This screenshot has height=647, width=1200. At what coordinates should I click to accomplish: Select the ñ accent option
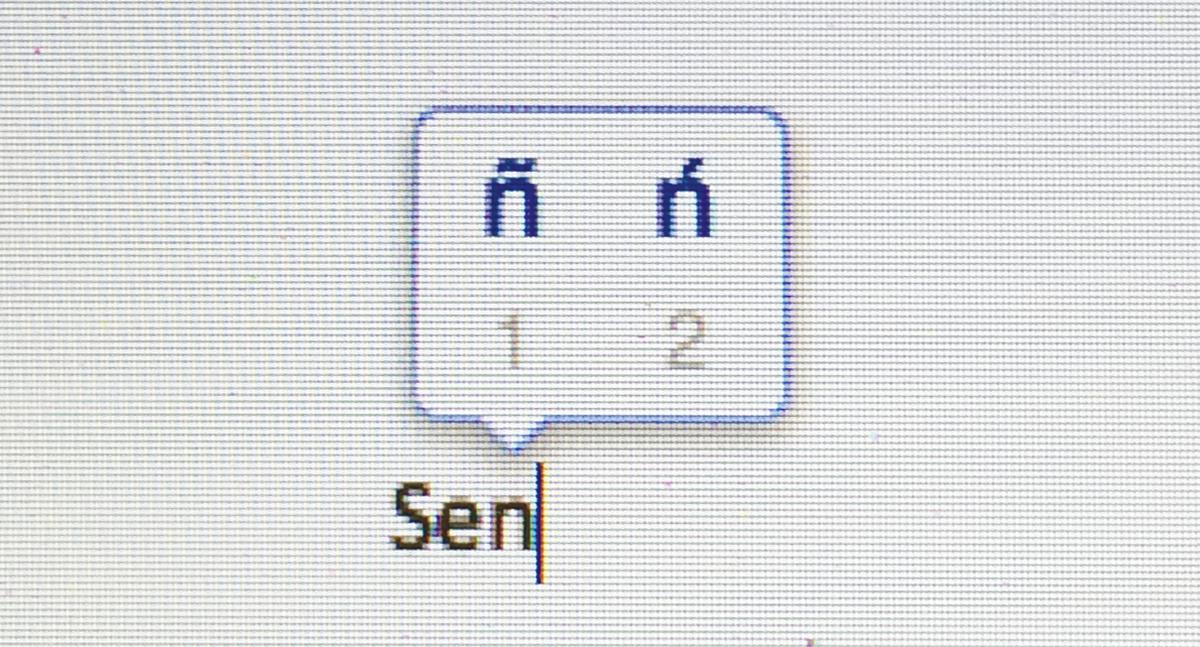pos(512,202)
